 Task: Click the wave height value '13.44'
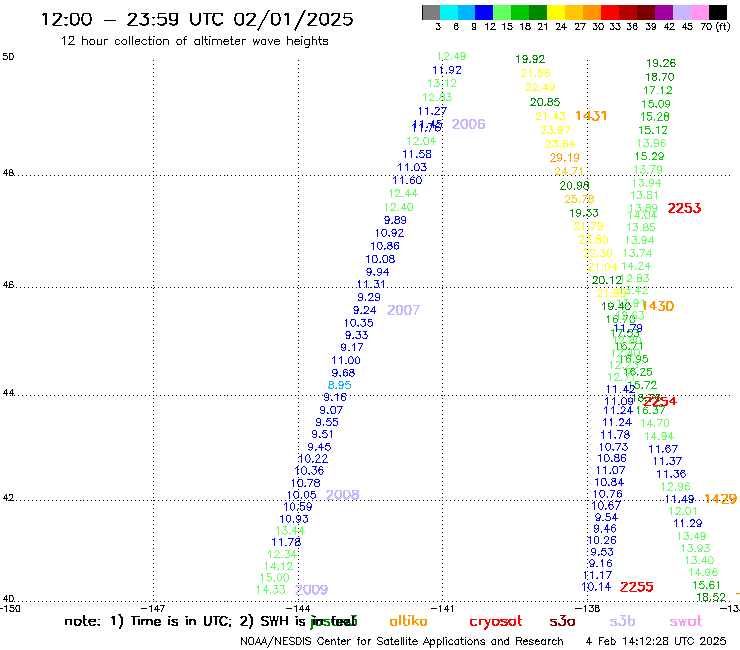290,531
